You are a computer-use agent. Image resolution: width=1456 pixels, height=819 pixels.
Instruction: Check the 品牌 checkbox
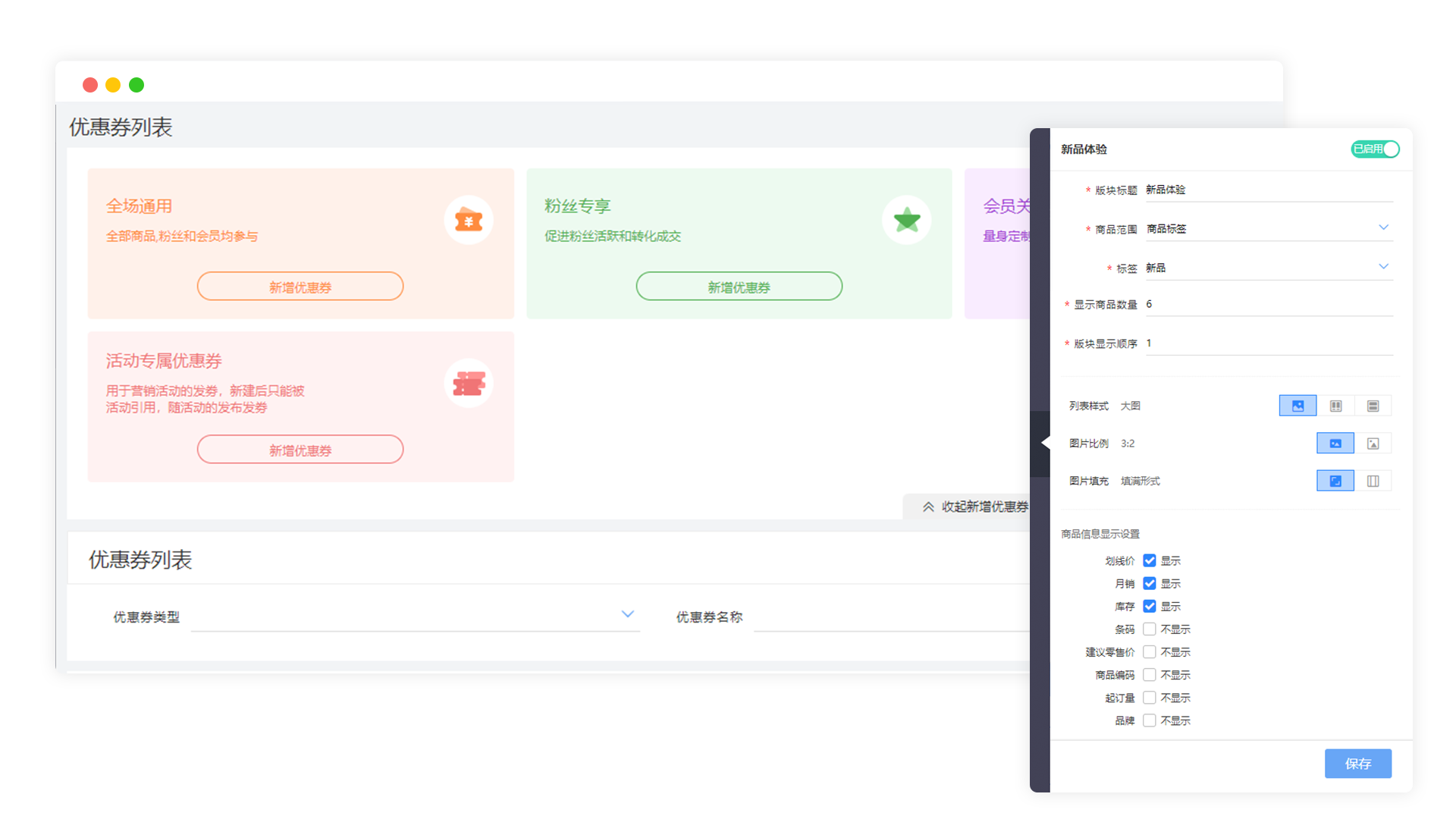pos(1150,720)
